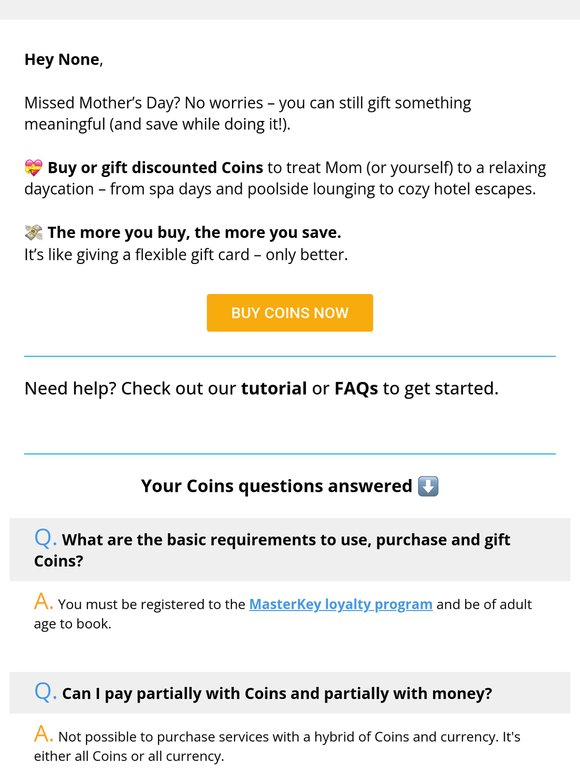This screenshot has width=580, height=774.
Task: Click the BUY COINS NOW button
Action: (x=290, y=312)
